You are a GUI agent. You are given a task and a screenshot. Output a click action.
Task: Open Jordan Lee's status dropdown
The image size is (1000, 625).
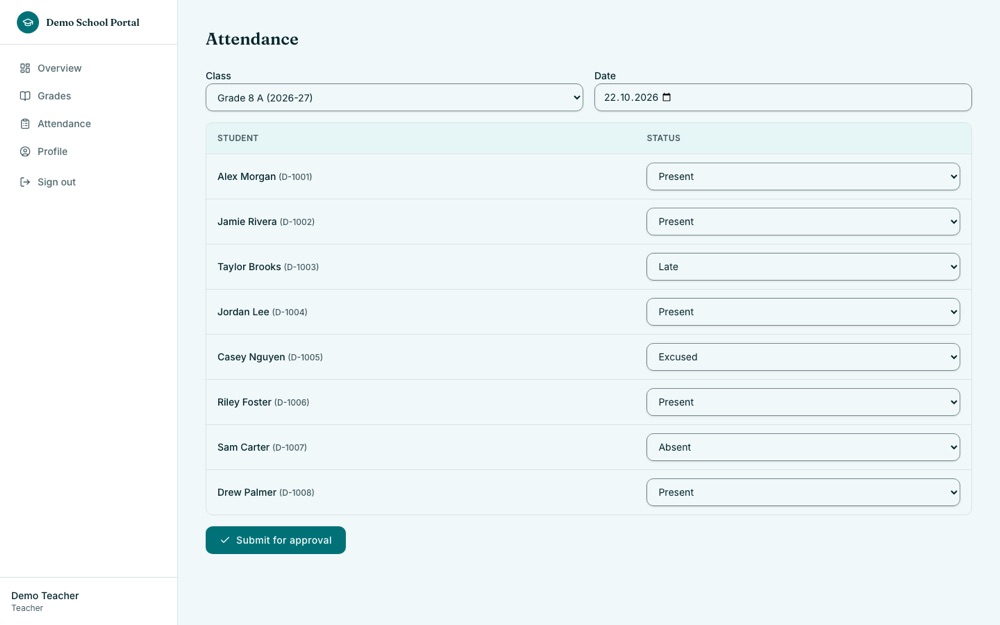803,312
